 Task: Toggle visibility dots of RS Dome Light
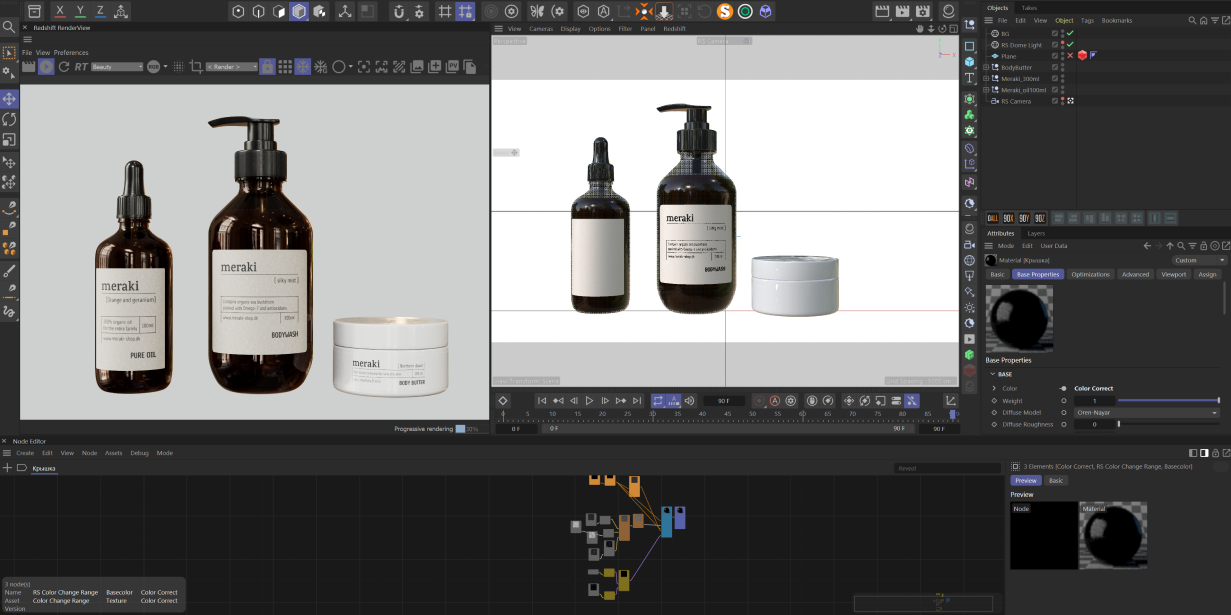point(1062,45)
